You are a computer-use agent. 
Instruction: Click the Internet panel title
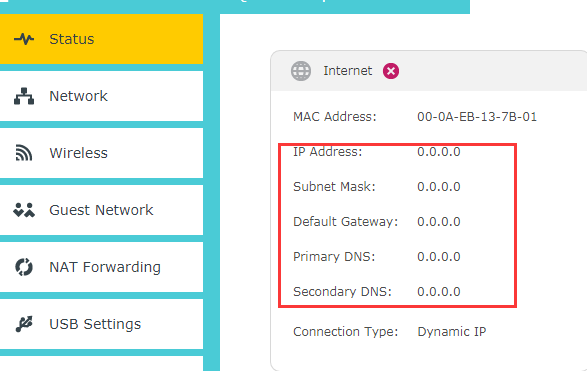[348, 71]
